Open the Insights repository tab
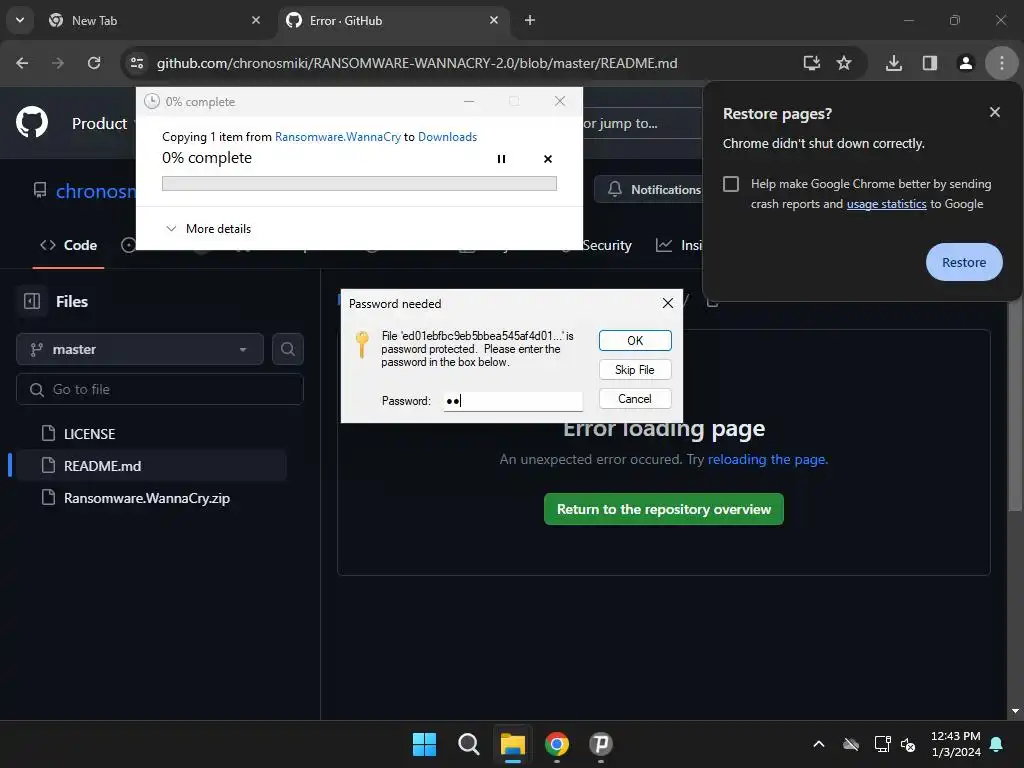 point(679,245)
